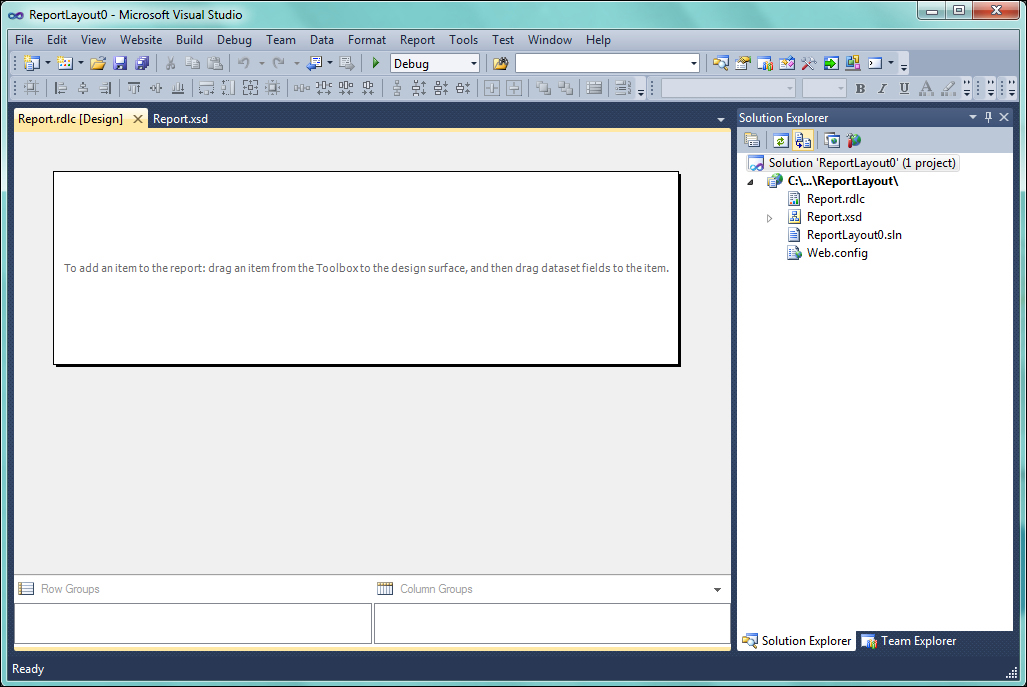Click the Align Lefts layout icon
The image size is (1027, 687).
click(x=61, y=88)
